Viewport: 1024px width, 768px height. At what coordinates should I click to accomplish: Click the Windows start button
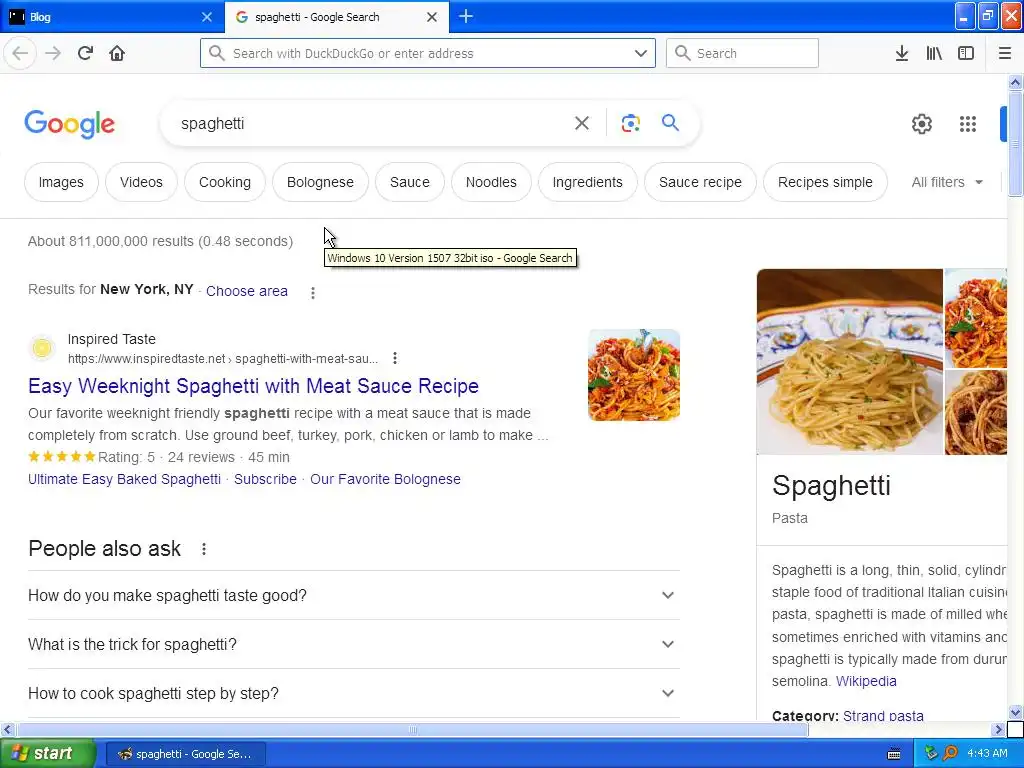(x=48, y=754)
